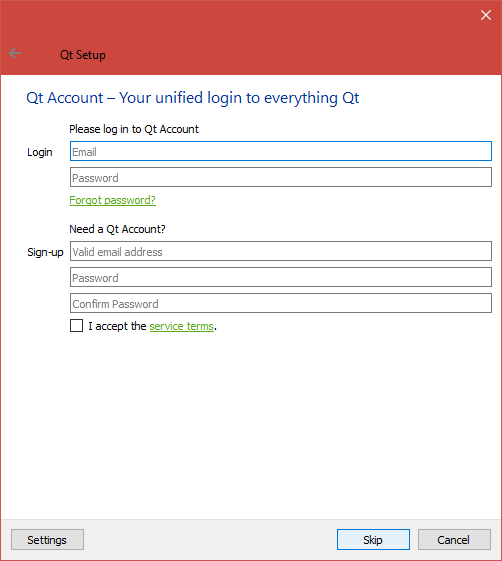
Task: Select the Login Password field
Action: point(281,177)
